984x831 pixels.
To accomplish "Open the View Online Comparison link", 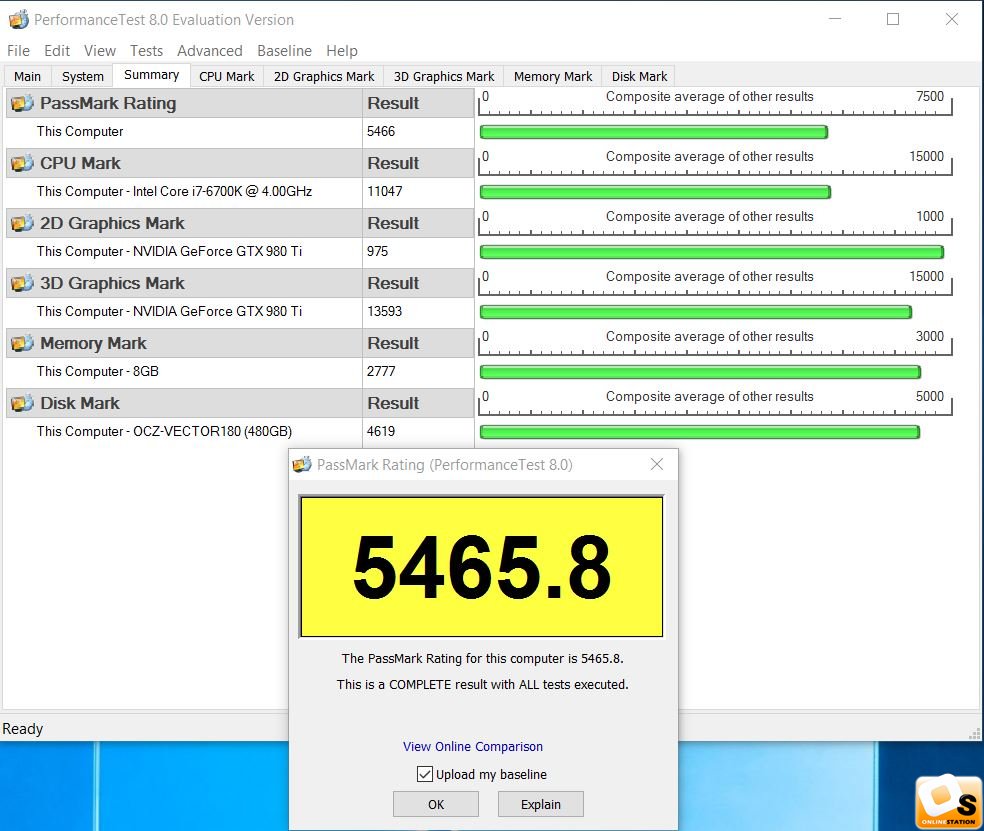I will 473,746.
